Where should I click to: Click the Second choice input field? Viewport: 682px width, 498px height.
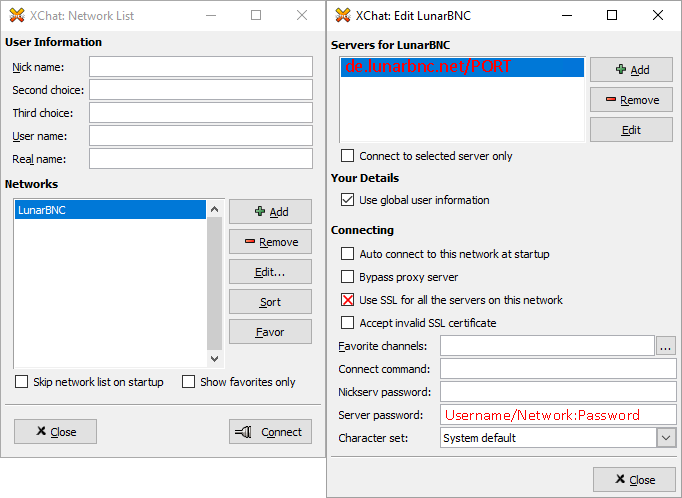(201, 90)
